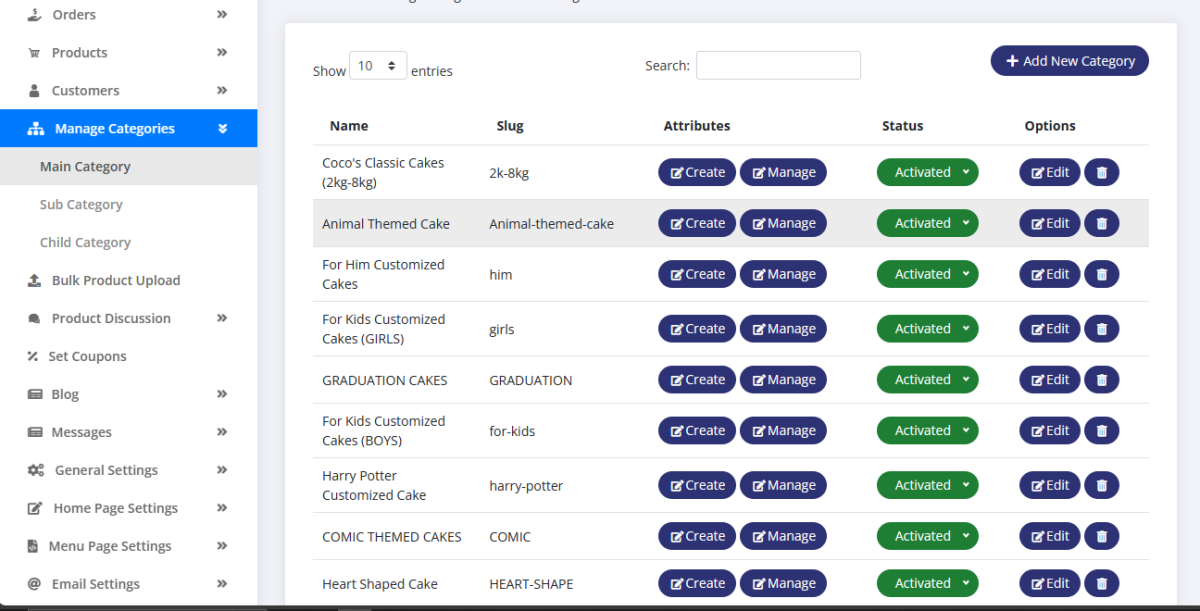Click the General Settings gears icon
Viewport: 1200px width, 611px height.
[x=36, y=471]
